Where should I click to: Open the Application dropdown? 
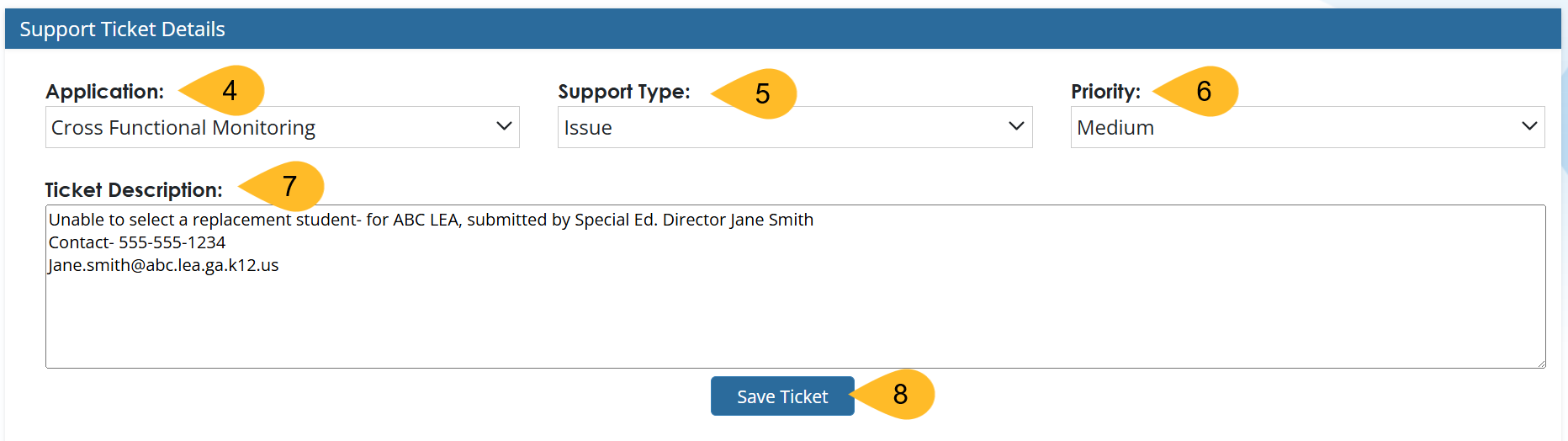coord(282,127)
